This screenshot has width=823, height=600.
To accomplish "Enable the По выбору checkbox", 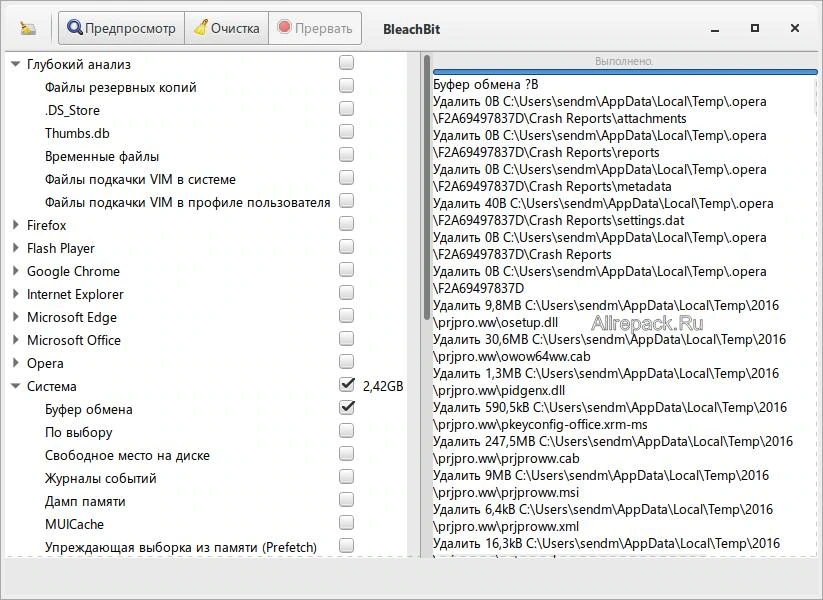I will pyautogui.click(x=346, y=431).
